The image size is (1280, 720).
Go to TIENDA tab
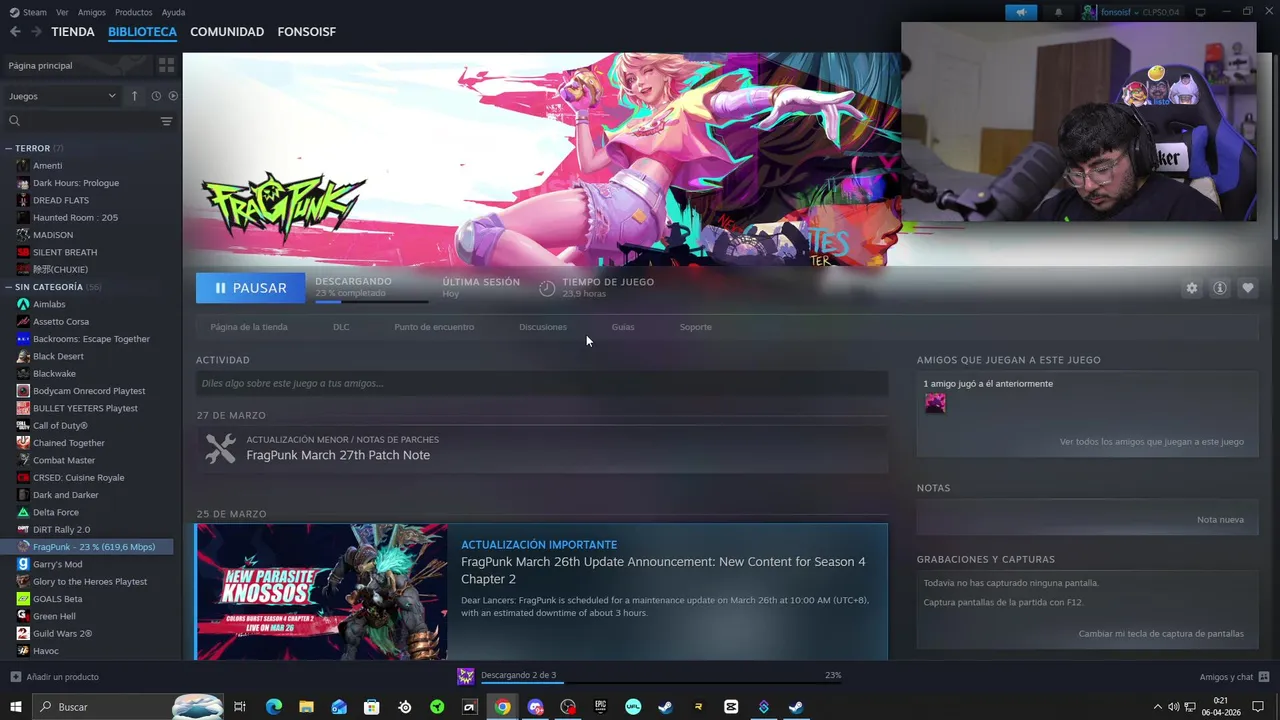[73, 32]
